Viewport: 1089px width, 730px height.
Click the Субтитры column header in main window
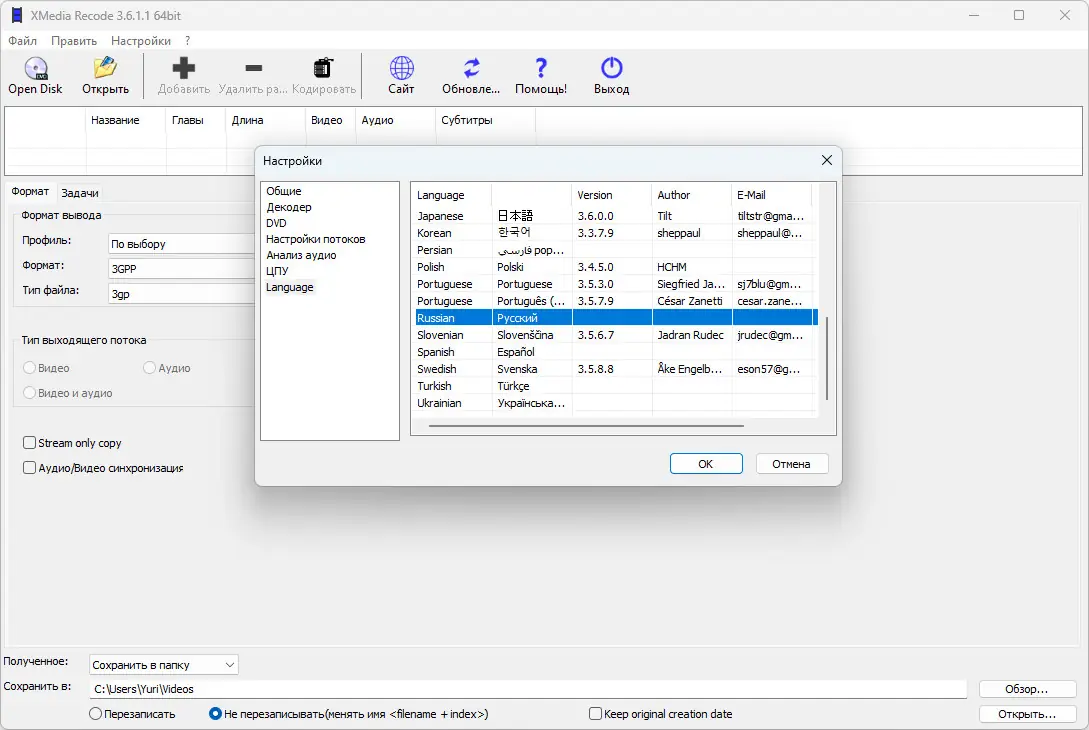coord(485,120)
